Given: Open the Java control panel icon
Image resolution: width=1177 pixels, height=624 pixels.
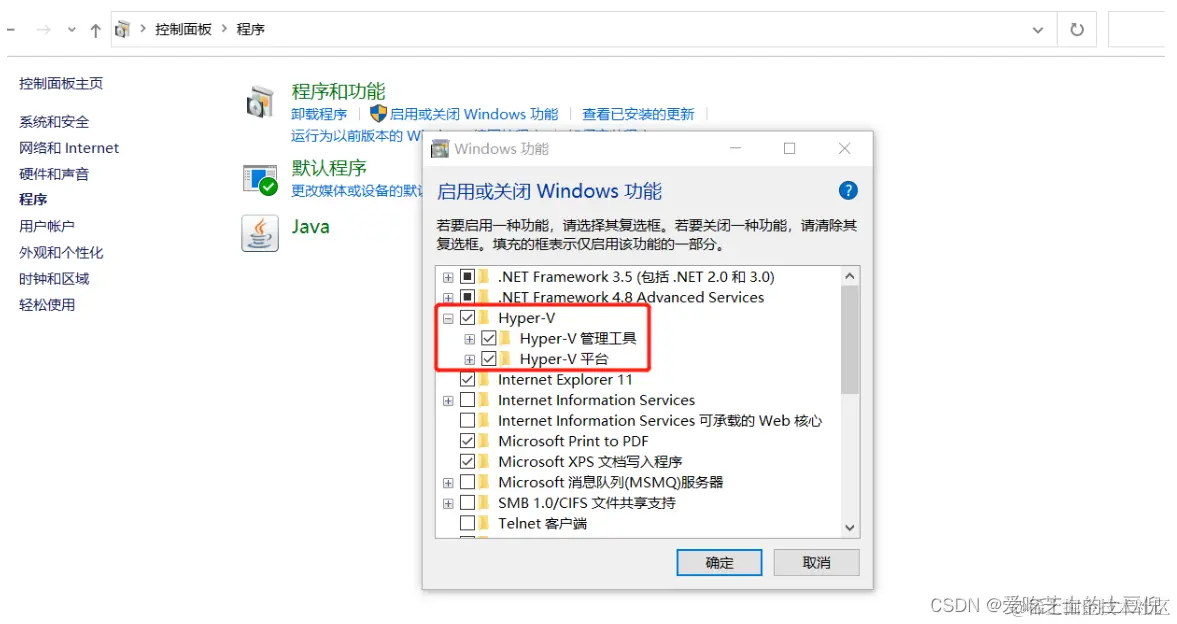Looking at the screenshot, I should [260, 233].
